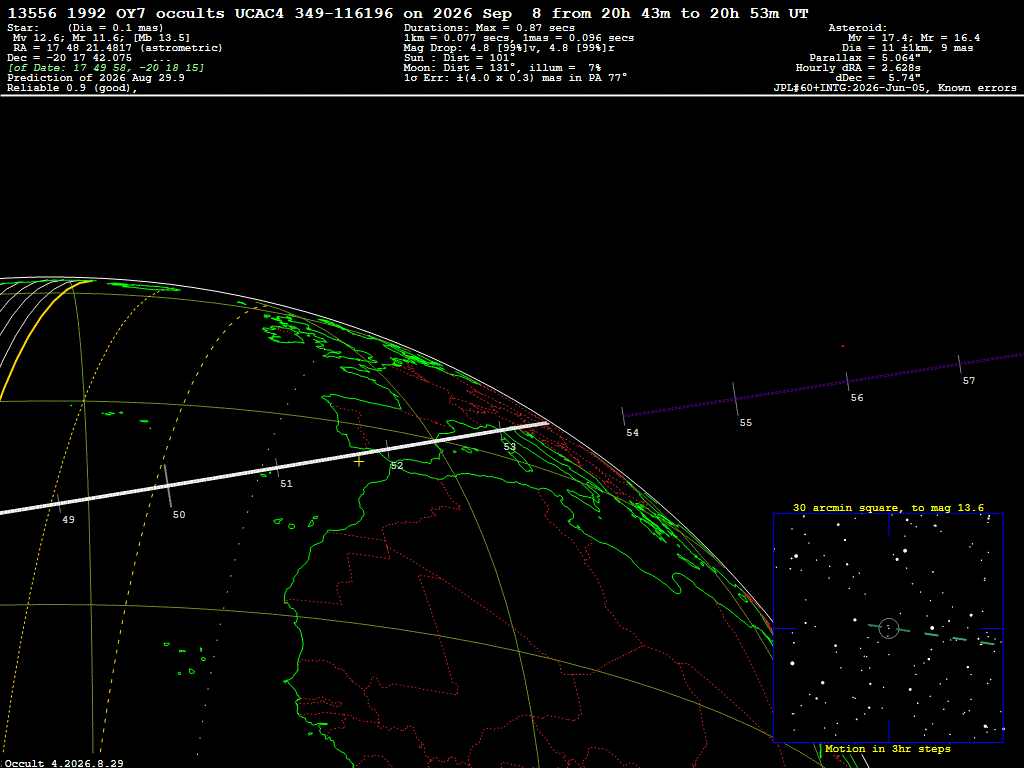The height and width of the screenshot is (768, 1024).
Task: Select the minute 52 tick mark
Action: [388, 450]
